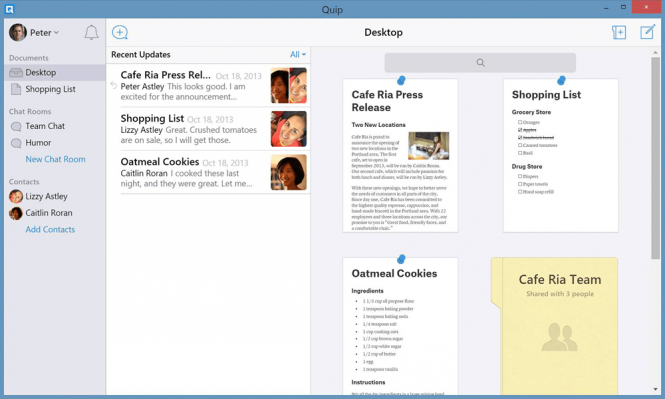Image resolution: width=665 pixels, height=399 pixels.
Task: Click the scrollbar up arrow
Action: tap(656, 52)
